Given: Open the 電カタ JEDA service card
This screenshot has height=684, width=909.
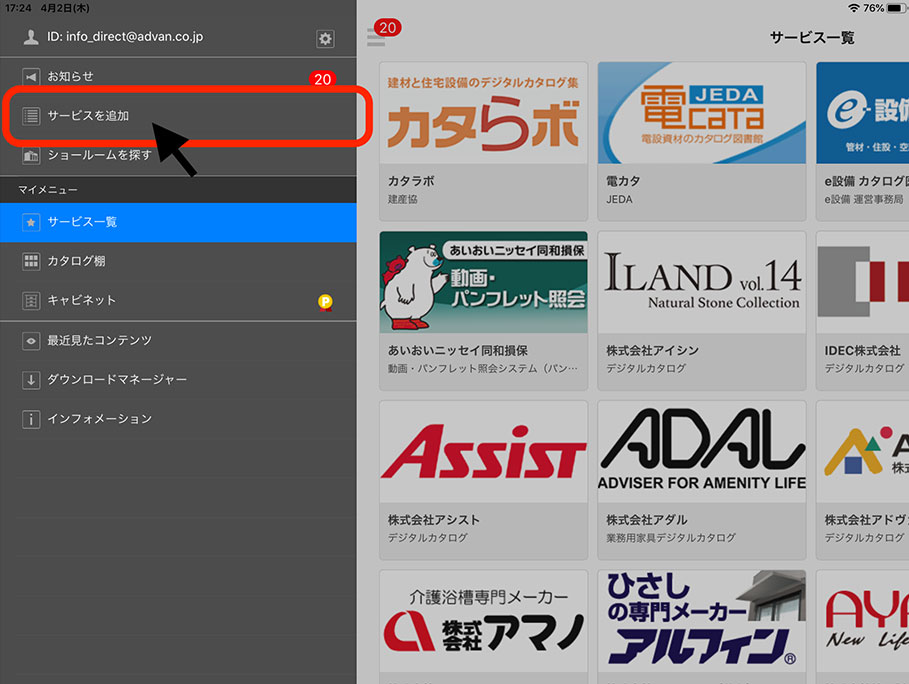Looking at the screenshot, I should (701, 141).
